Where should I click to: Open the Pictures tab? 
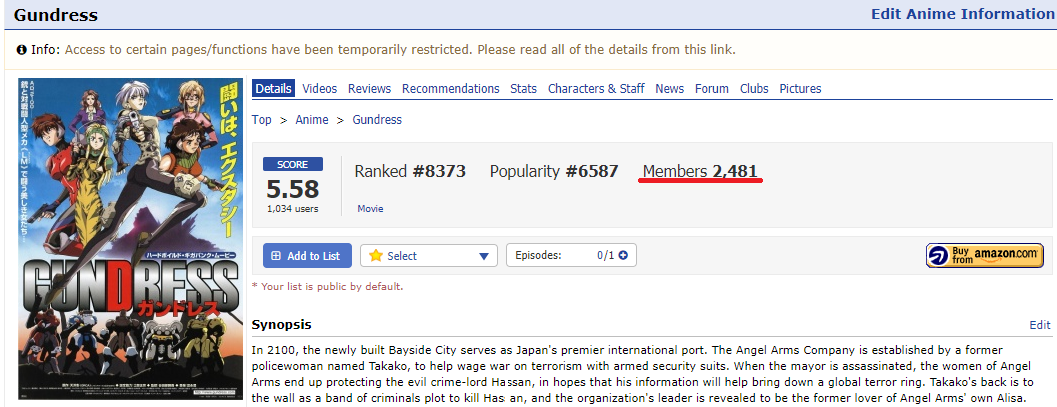(x=800, y=88)
